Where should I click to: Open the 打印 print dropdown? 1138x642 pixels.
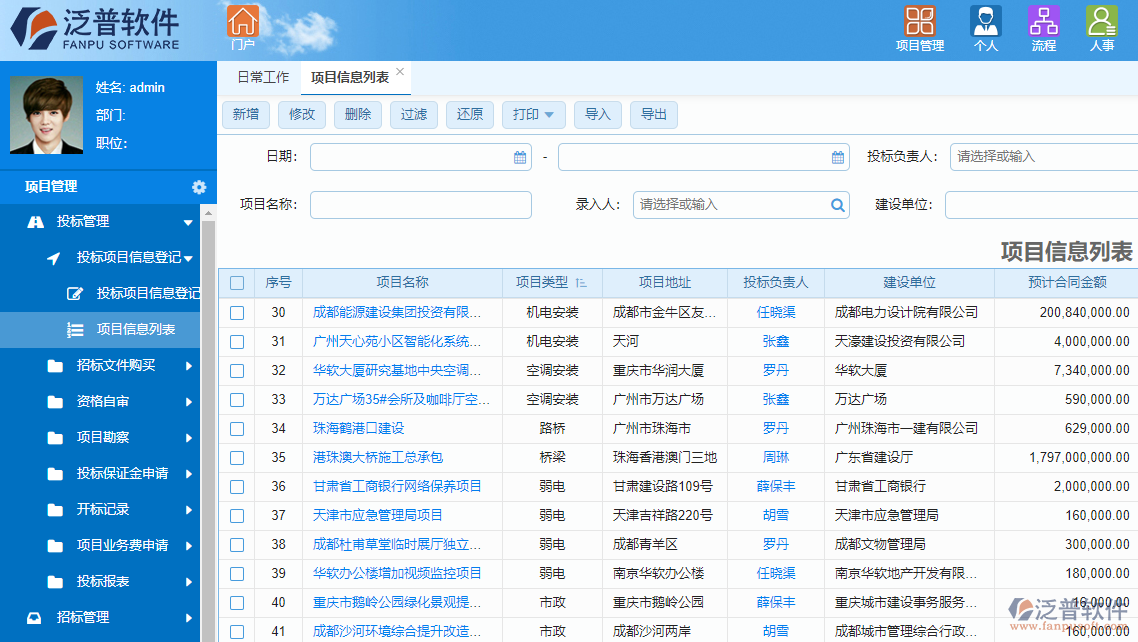point(533,114)
